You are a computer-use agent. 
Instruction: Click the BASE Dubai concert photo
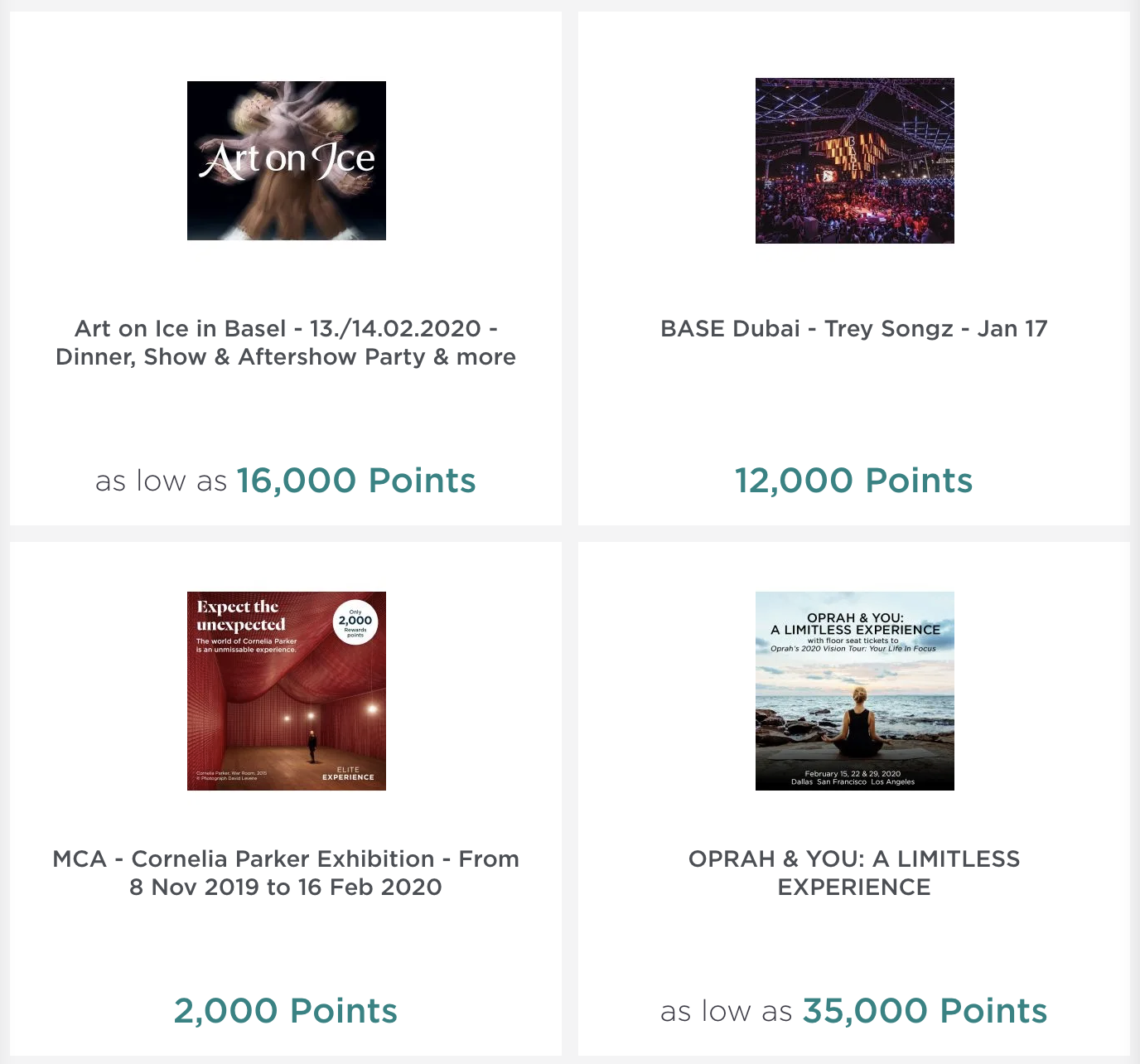pos(855,161)
